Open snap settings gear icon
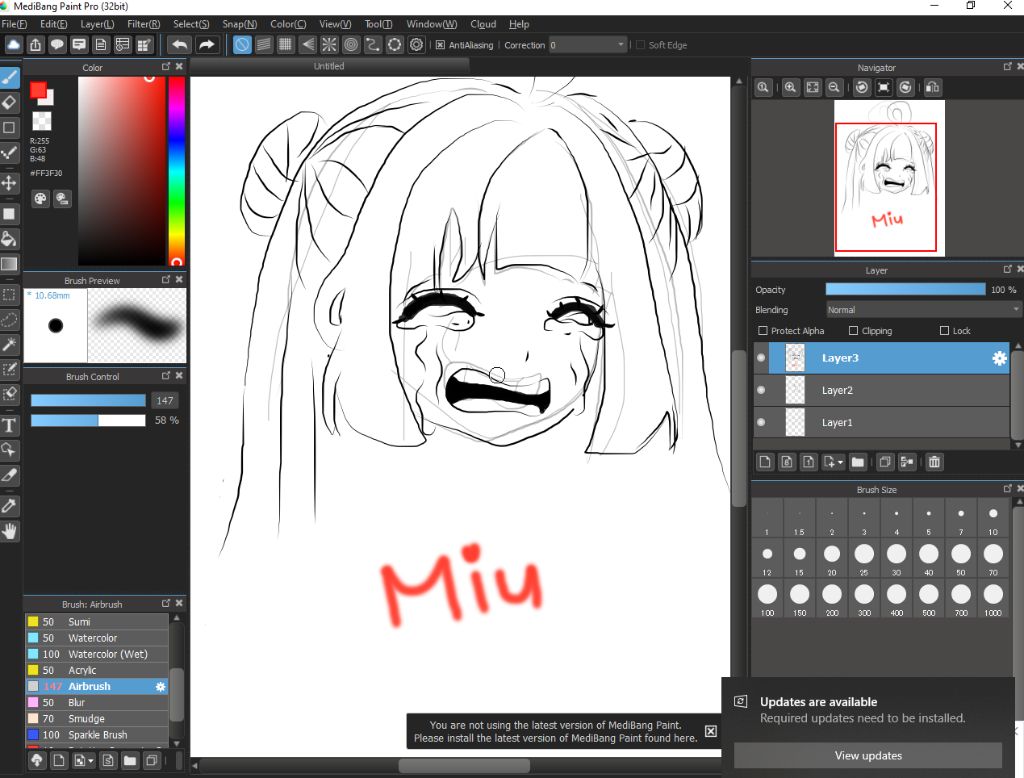The width and height of the screenshot is (1024, 778). [x=417, y=44]
